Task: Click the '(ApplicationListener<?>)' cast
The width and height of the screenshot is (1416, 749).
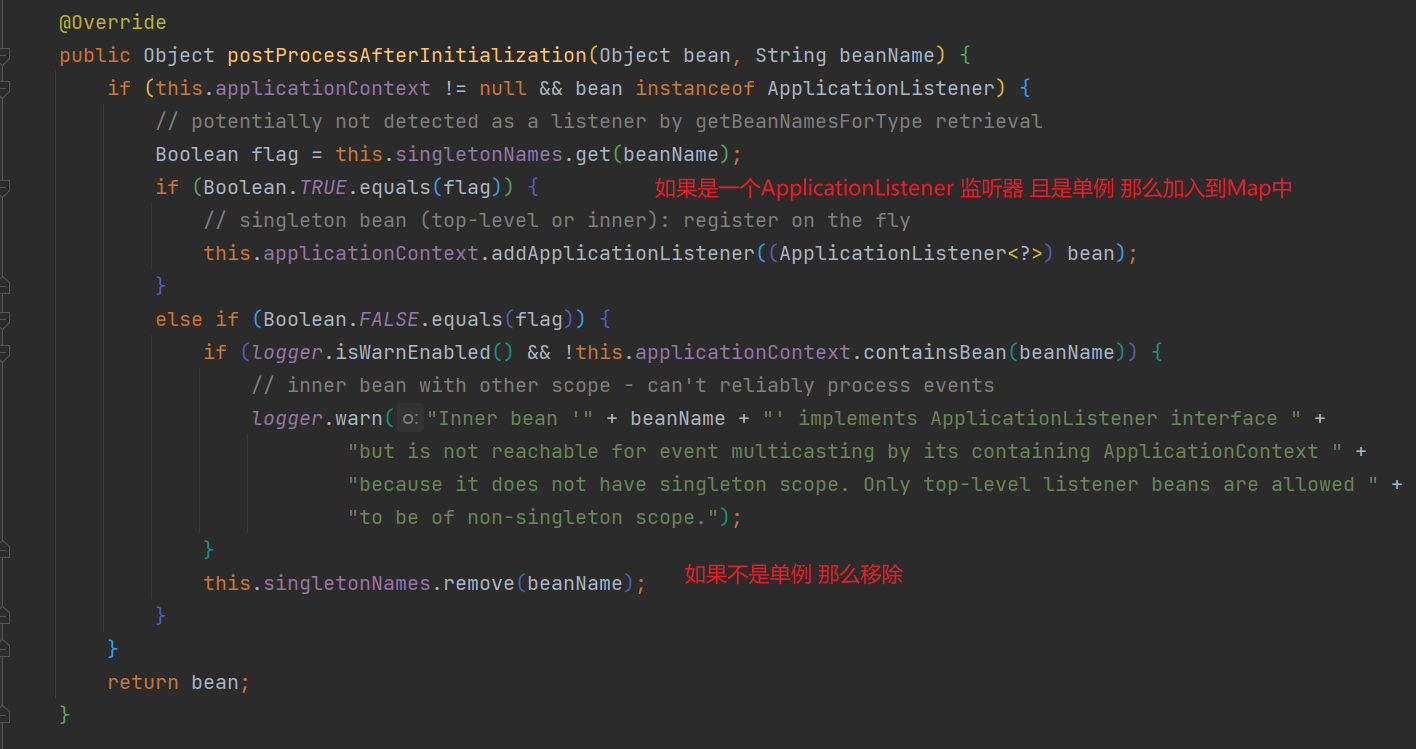Action: tap(911, 253)
